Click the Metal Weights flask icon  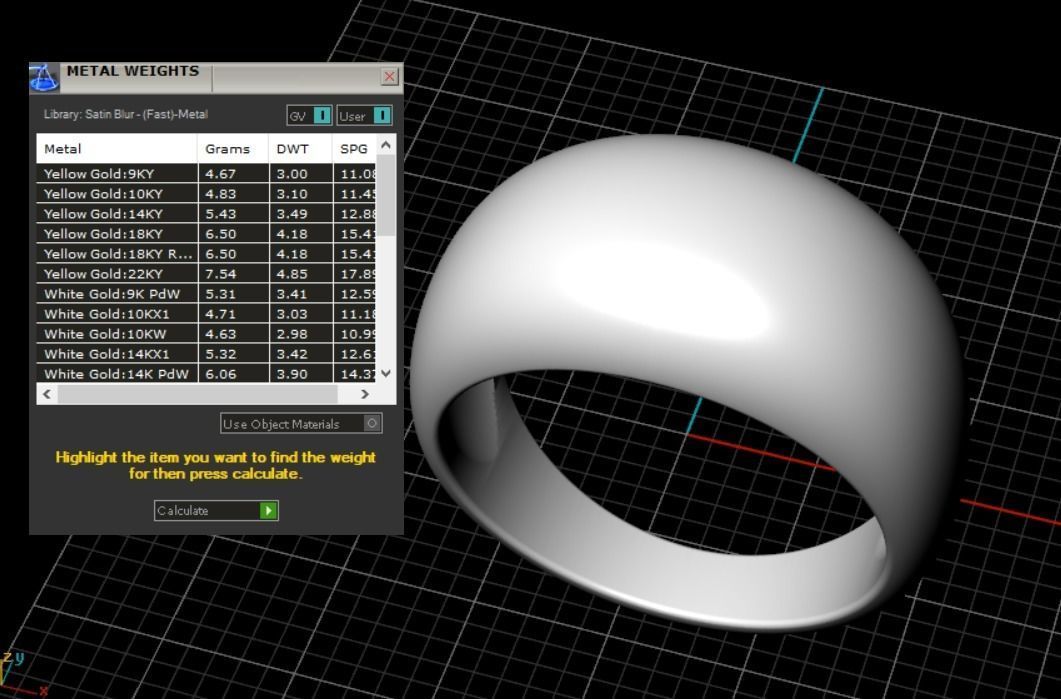tap(44, 78)
